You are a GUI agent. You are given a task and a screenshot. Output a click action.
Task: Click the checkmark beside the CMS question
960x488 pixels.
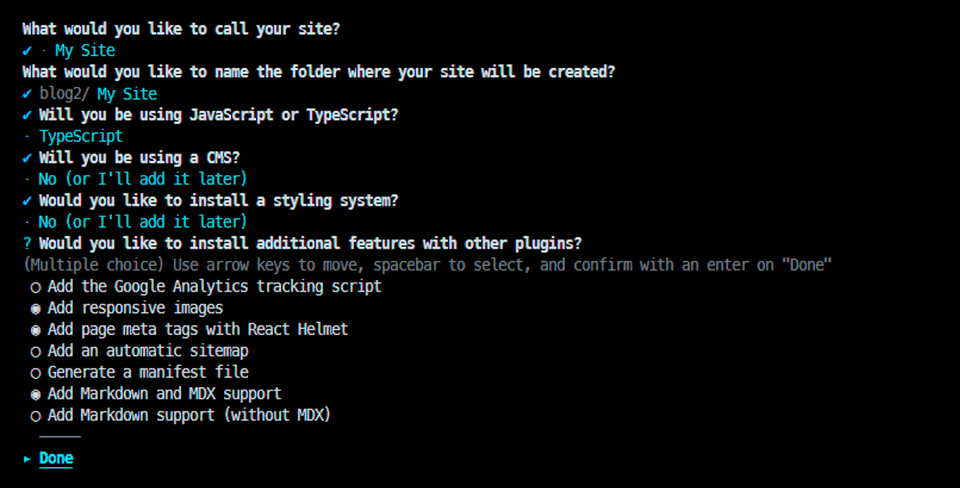pyautogui.click(x=27, y=158)
